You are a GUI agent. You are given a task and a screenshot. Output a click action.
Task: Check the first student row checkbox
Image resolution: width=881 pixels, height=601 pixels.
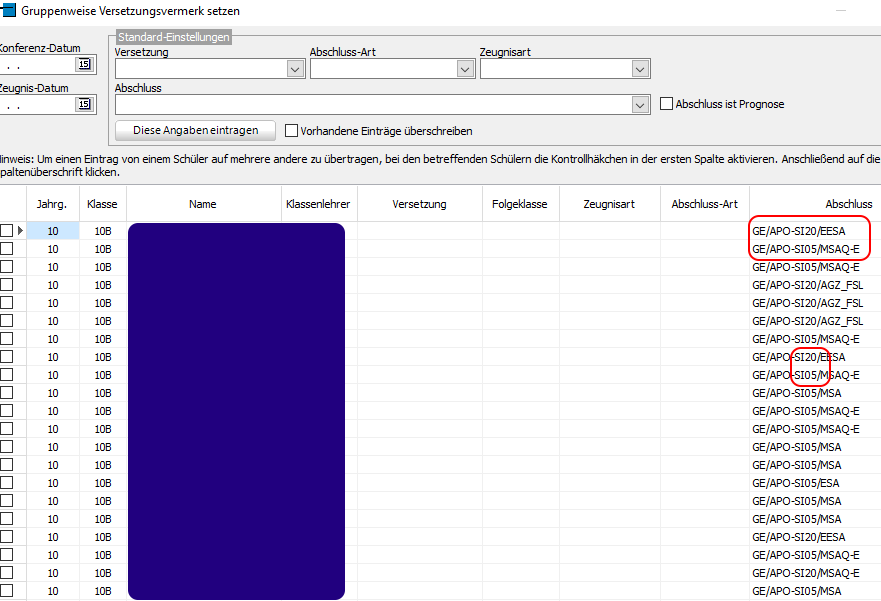point(7,231)
